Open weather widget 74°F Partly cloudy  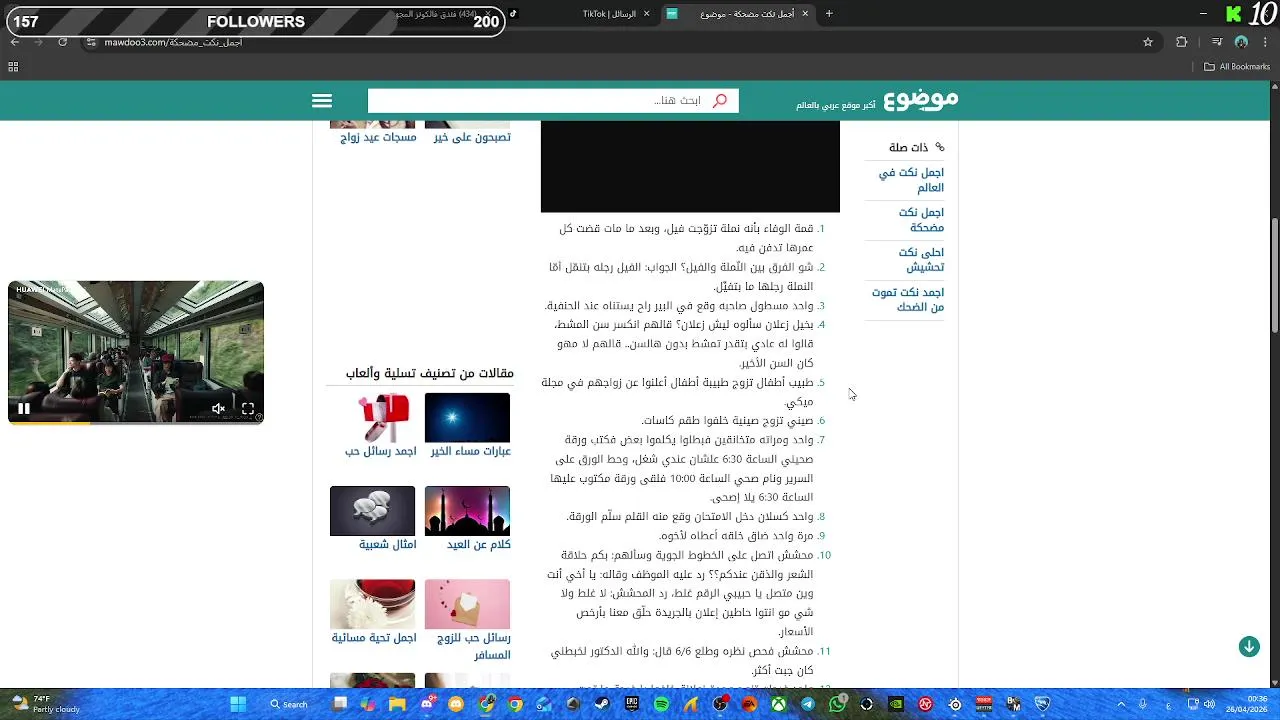pyautogui.click(x=46, y=704)
